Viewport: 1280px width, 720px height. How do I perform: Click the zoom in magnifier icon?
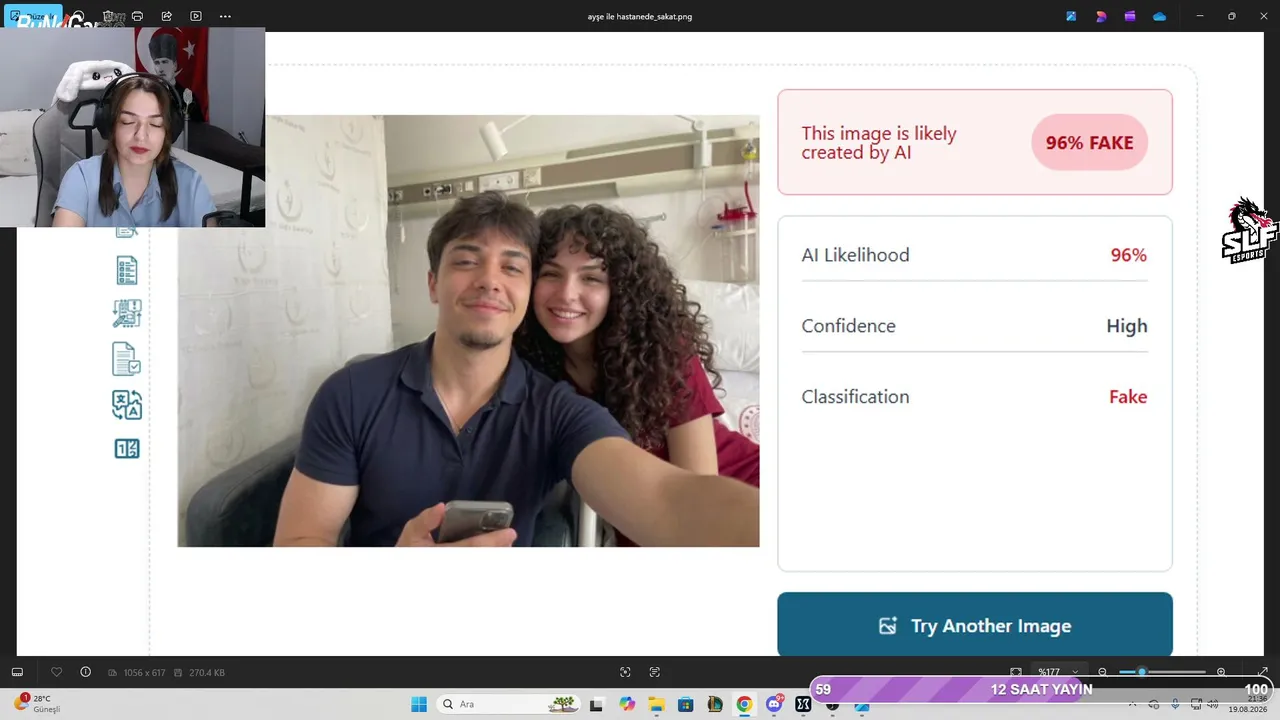point(1221,672)
